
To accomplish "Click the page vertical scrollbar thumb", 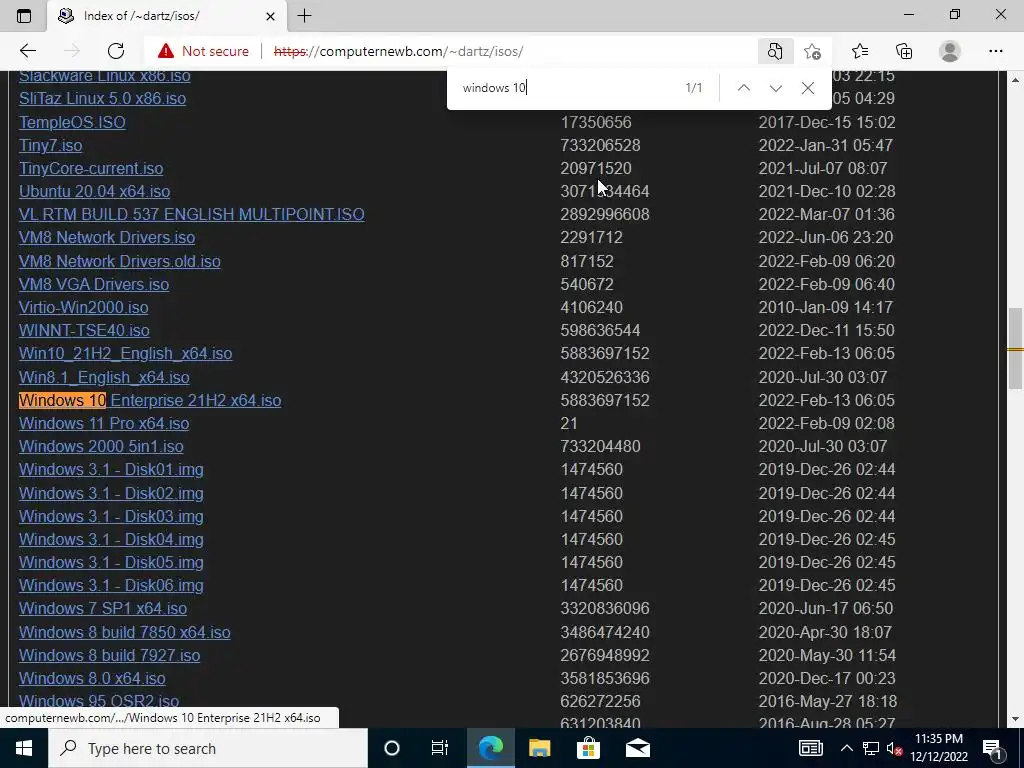I will [1015, 348].
